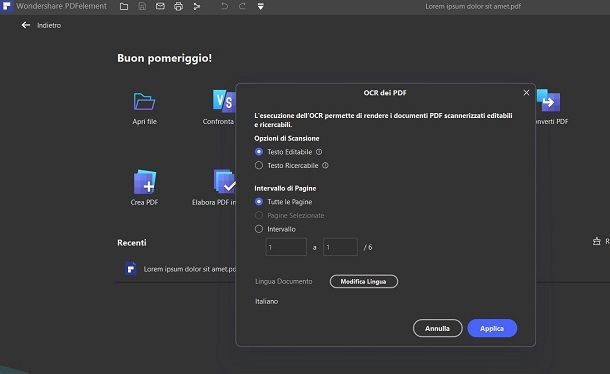The width and height of the screenshot is (610, 374).
Task: Click Crea PDF label
Action: (x=144, y=202)
